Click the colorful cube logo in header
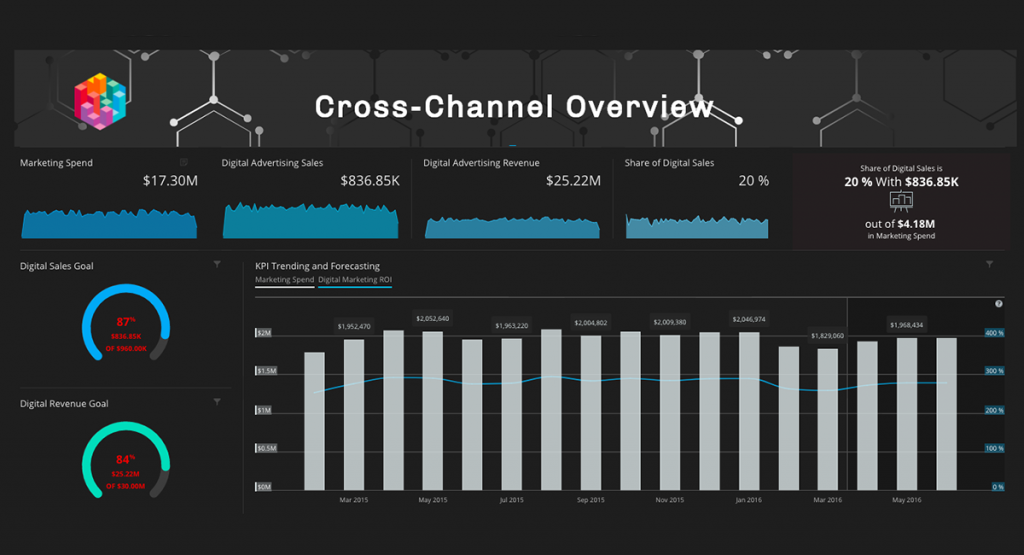This screenshot has width=1024, height=555. (99, 101)
